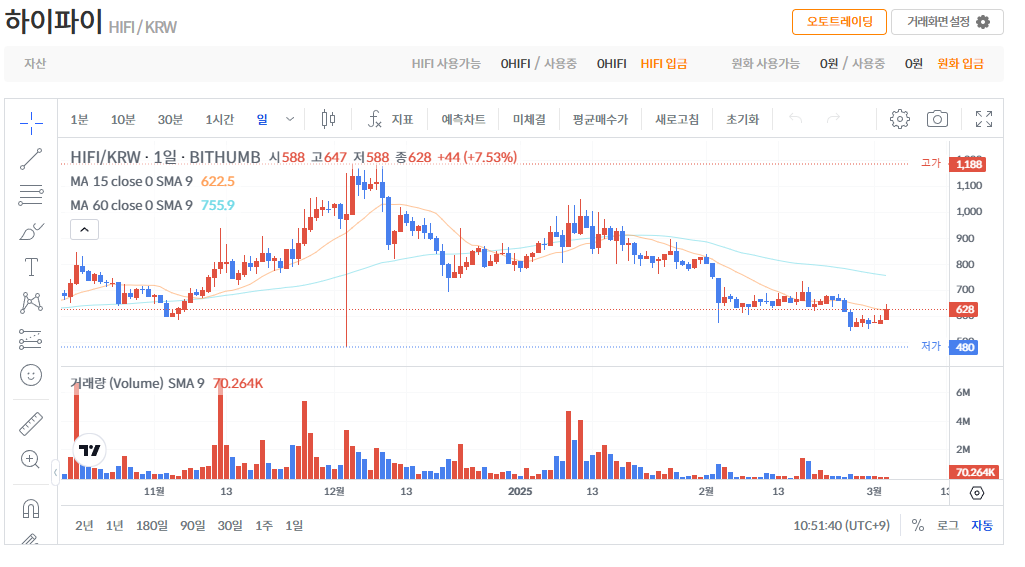Image resolution: width=1025 pixels, height=567 pixels.
Task: Set chart range to 30일
Action: pos(229,525)
